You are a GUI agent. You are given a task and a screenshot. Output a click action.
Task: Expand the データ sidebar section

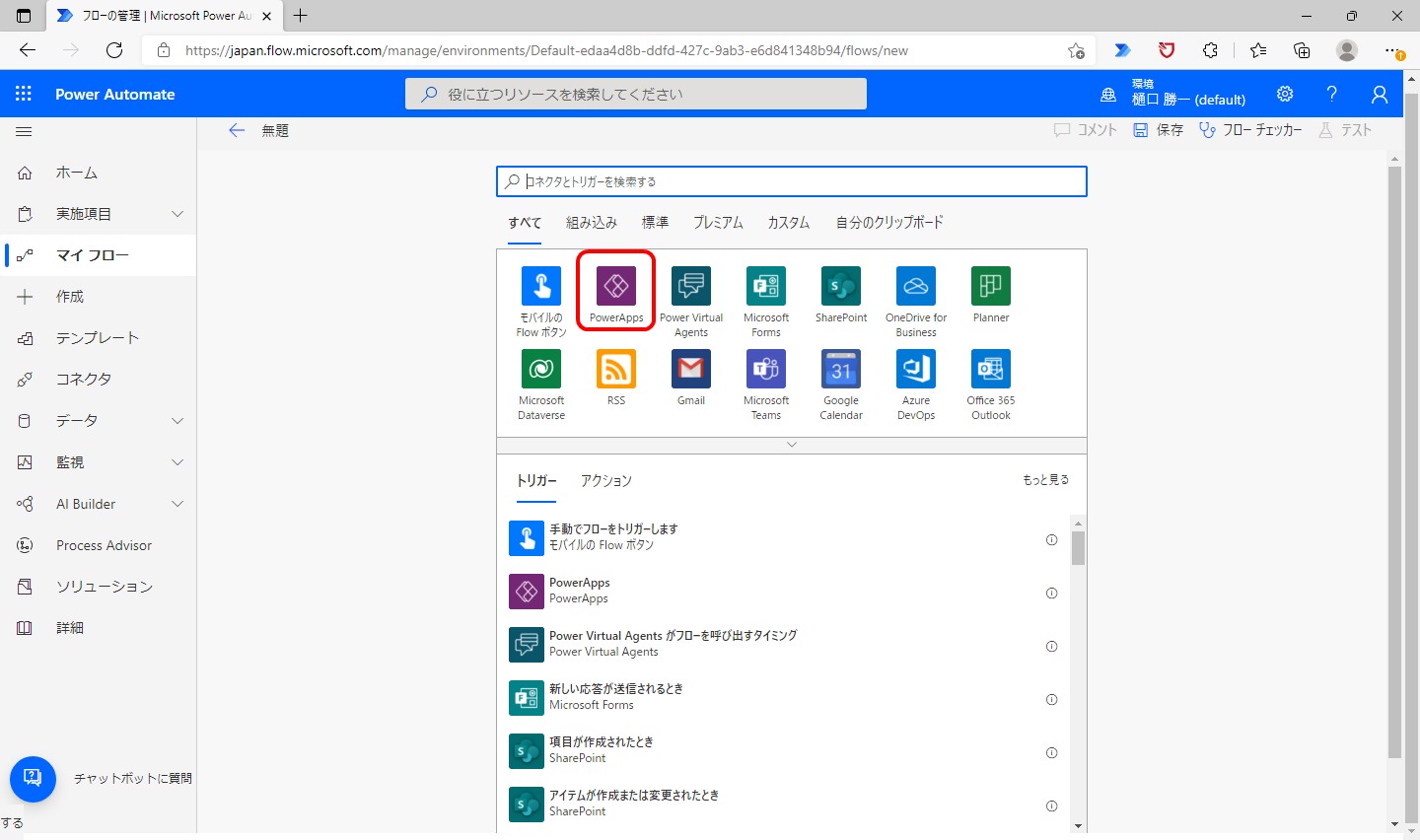pos(177,421)
